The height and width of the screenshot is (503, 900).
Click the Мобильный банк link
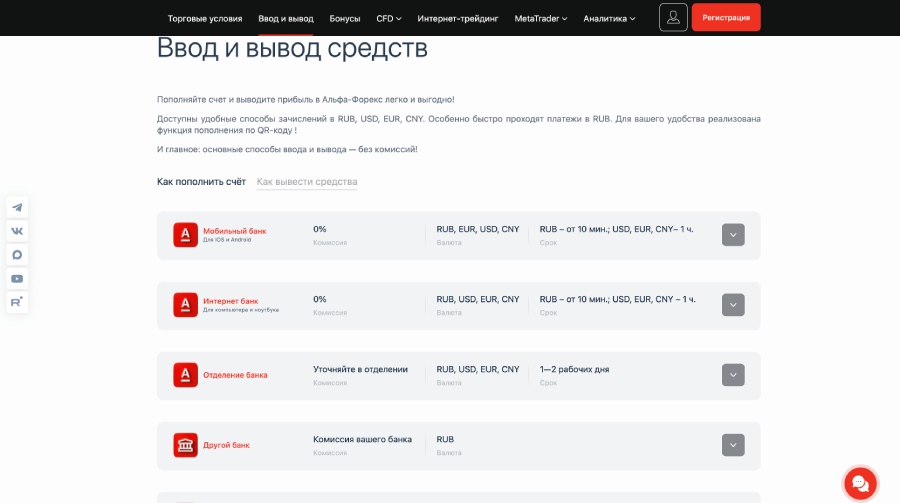[x=235, y=231]
